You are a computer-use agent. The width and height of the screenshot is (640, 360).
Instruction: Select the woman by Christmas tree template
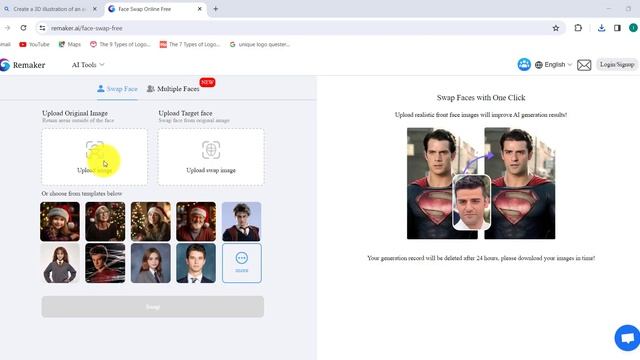point(151,222)
